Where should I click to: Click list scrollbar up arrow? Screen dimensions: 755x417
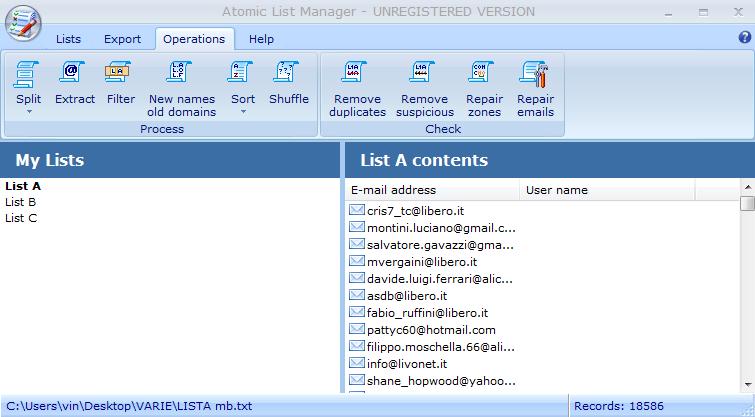point(747,187)
